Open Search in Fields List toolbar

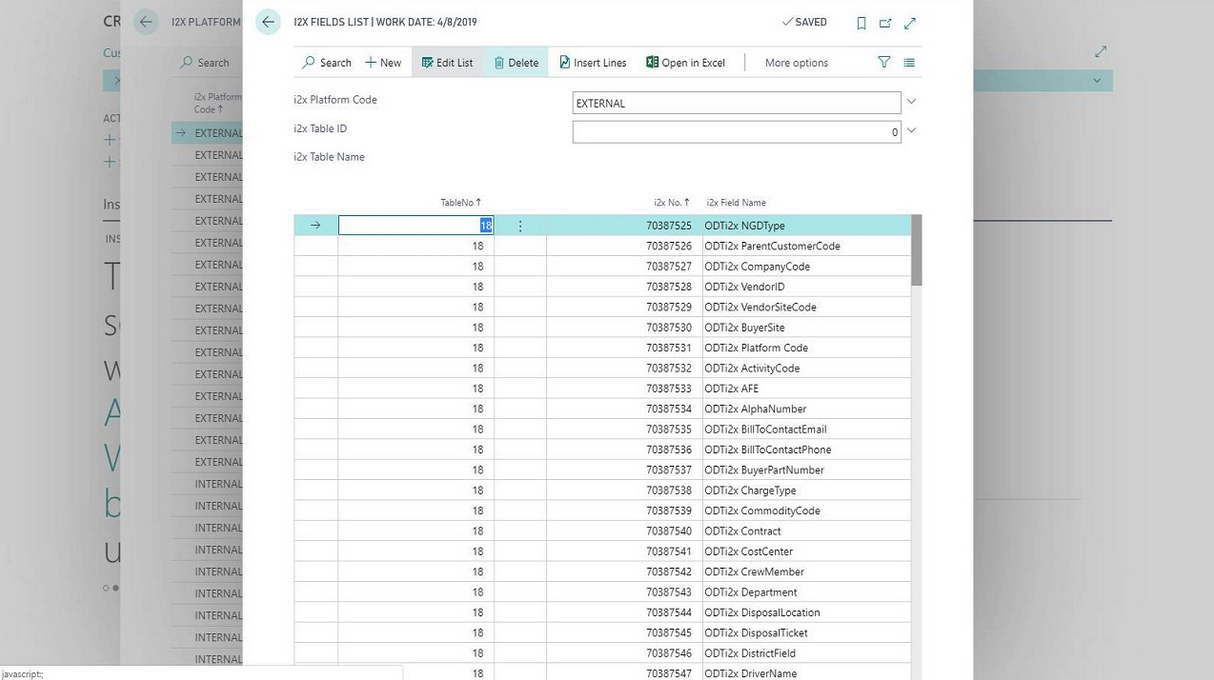[x=327, y=62]
